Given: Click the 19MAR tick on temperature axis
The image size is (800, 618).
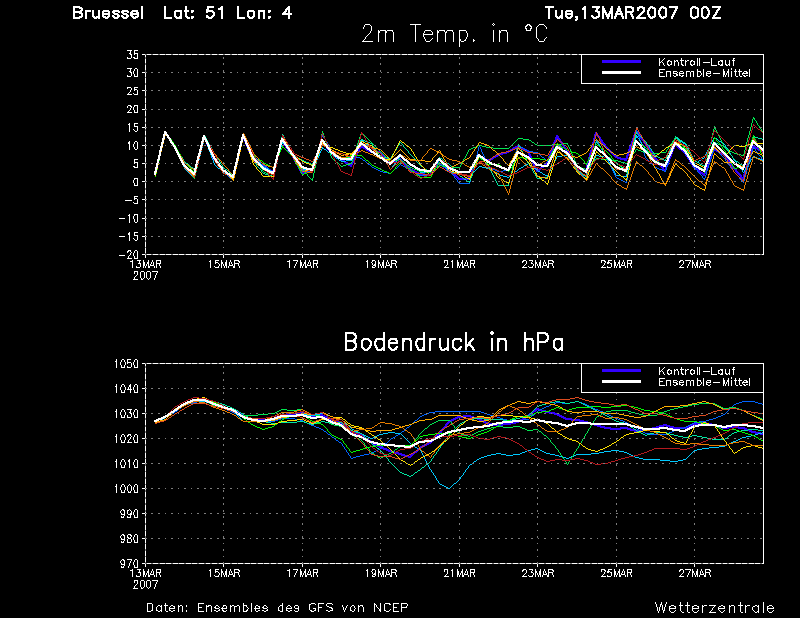Looking at the screenshot, I should click(381, 264).
